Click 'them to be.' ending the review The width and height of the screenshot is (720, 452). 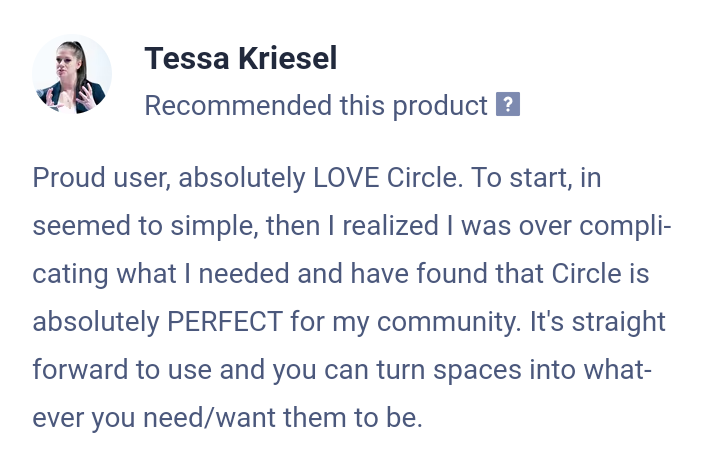tap(353, 417)
